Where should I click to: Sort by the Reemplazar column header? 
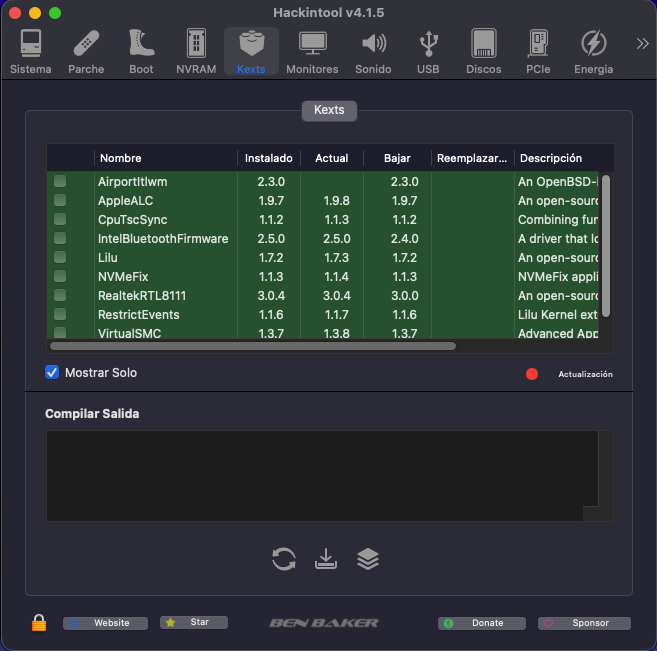click(472, 158)
